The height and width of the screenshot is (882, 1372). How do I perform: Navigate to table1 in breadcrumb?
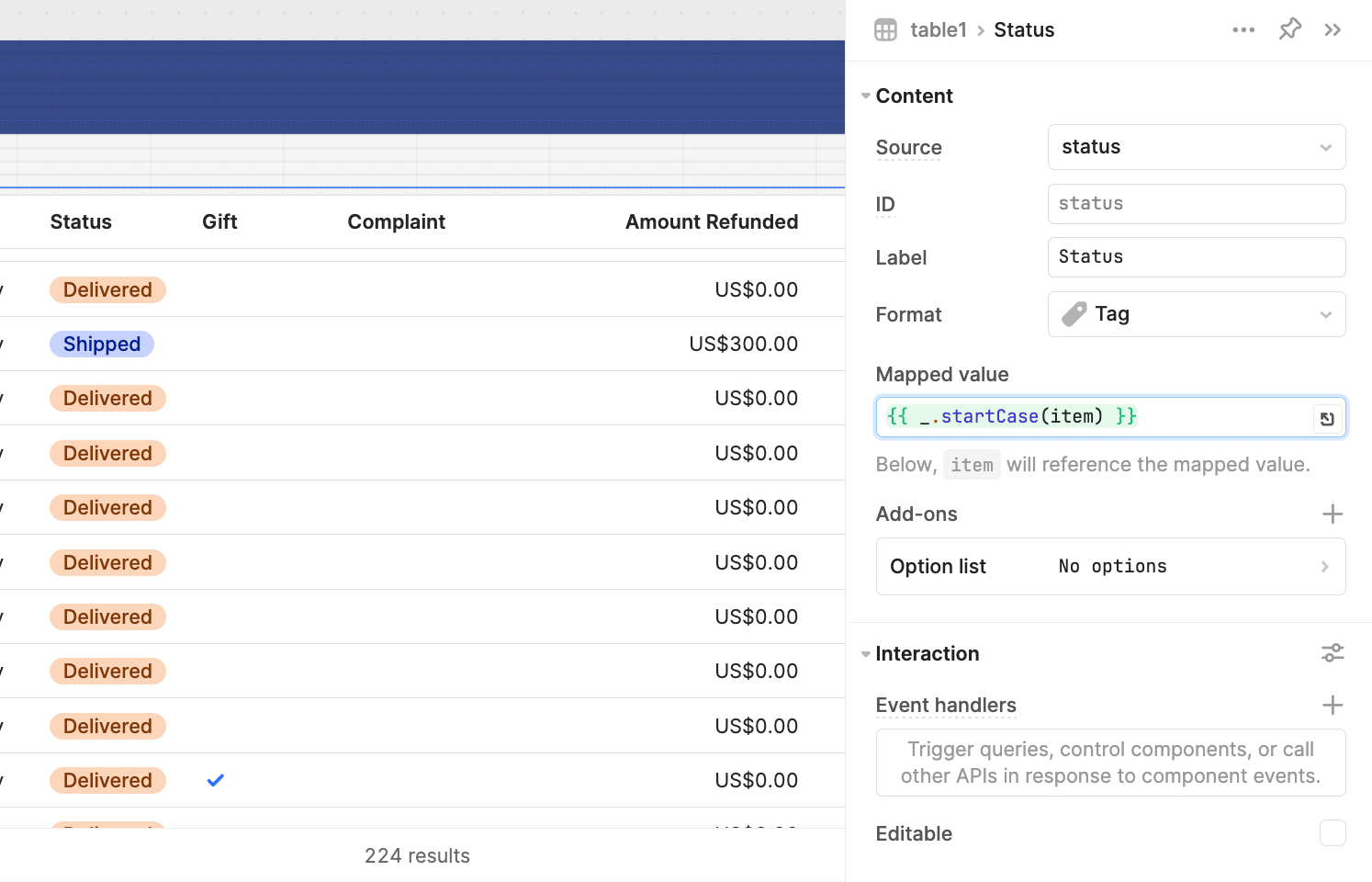pyautogui.click(x=939, y=30)
